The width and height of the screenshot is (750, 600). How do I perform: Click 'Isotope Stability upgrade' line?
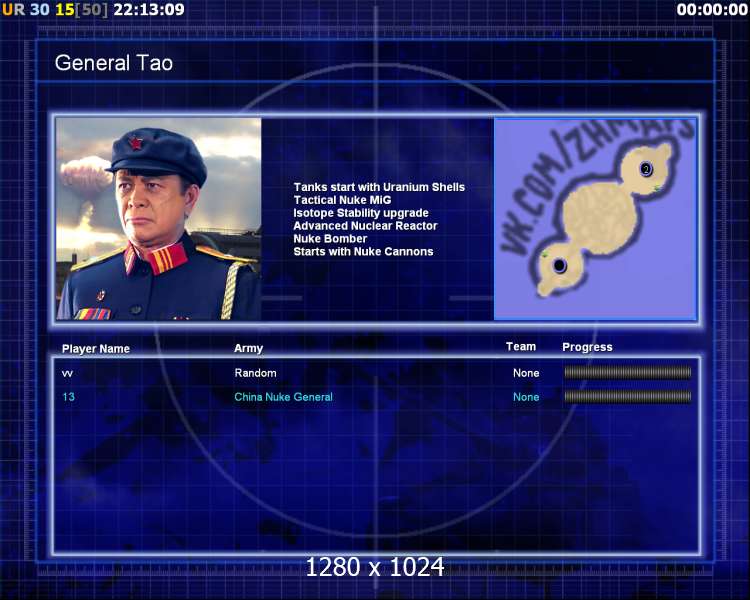361,213
